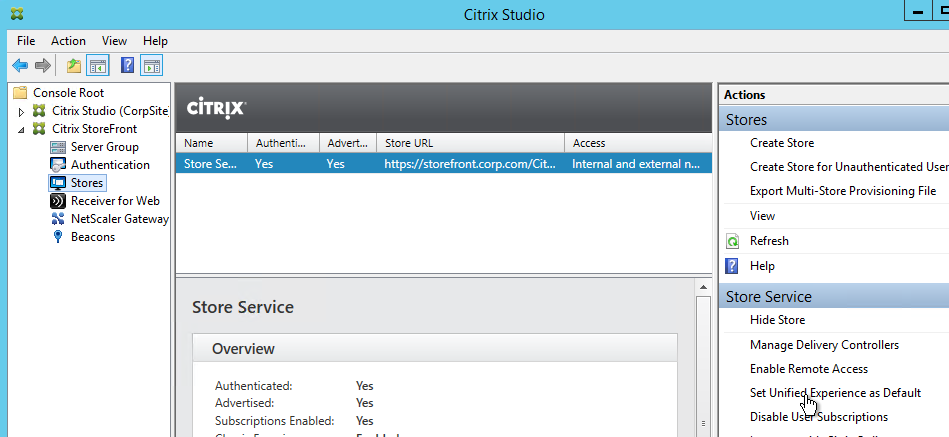Click the Overview panel heading

coord(243,349)
